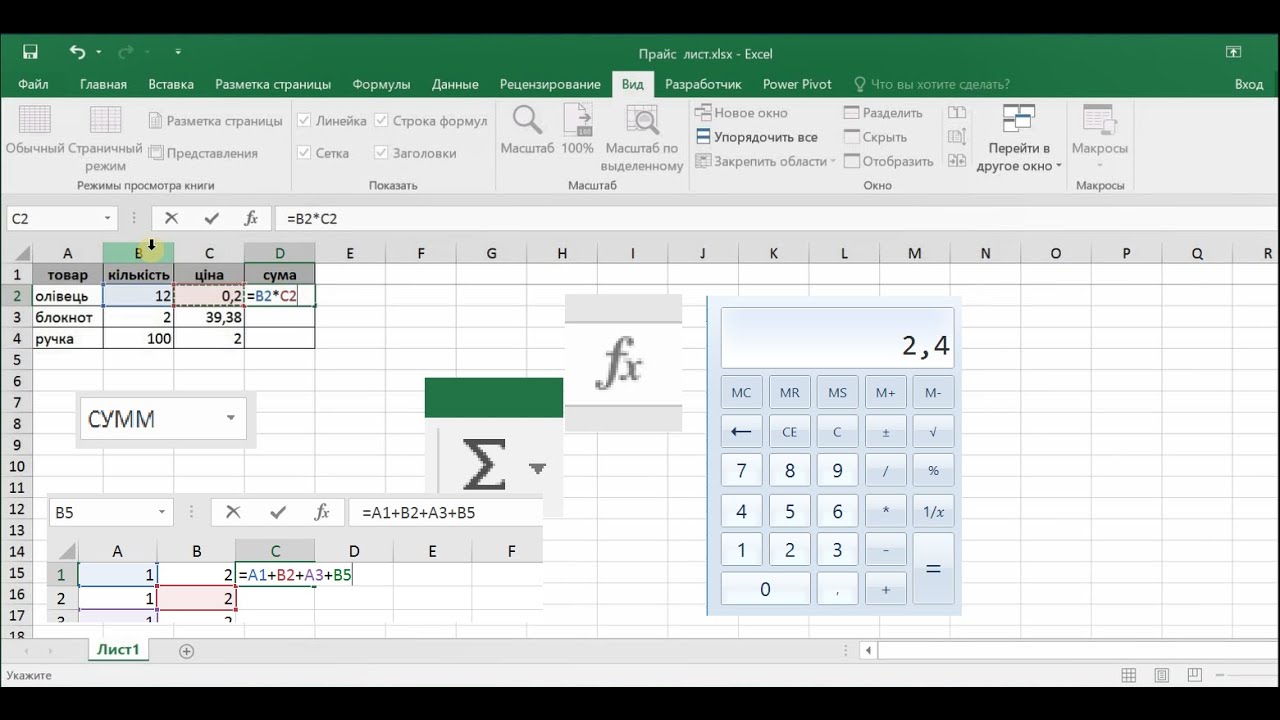Select cell containing олівець
Screen dimensions: 1280x720
coord(68,296)
